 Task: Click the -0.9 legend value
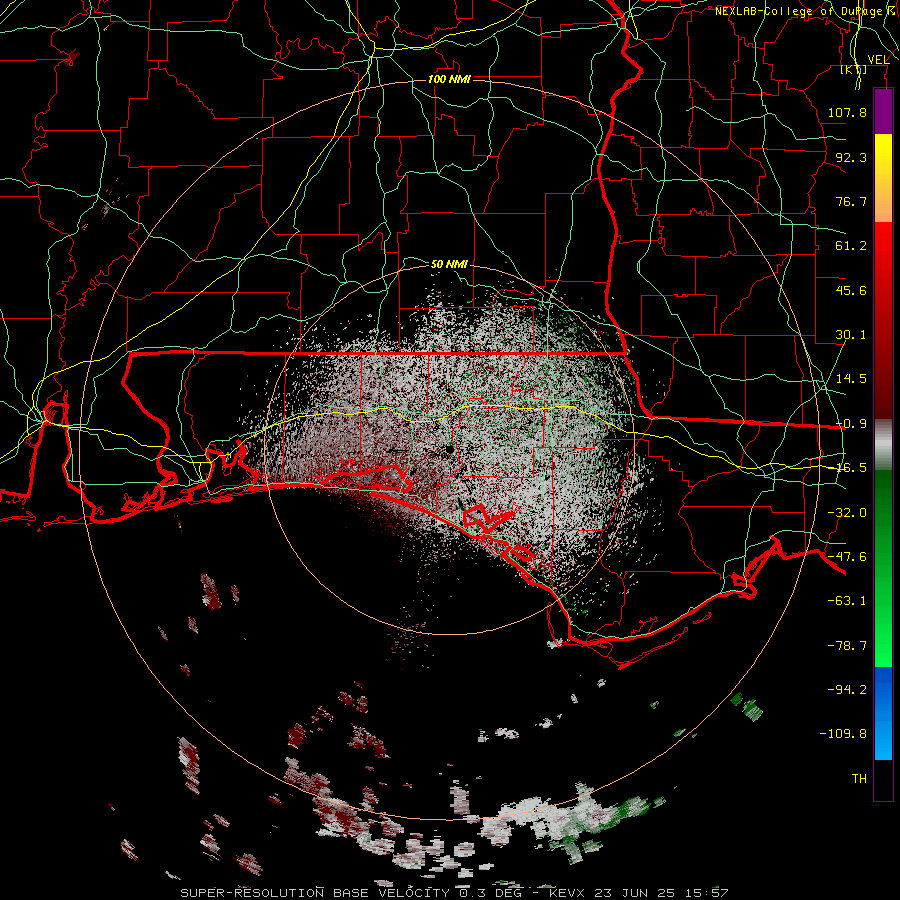pyautogui.click(x=851, y=424)
